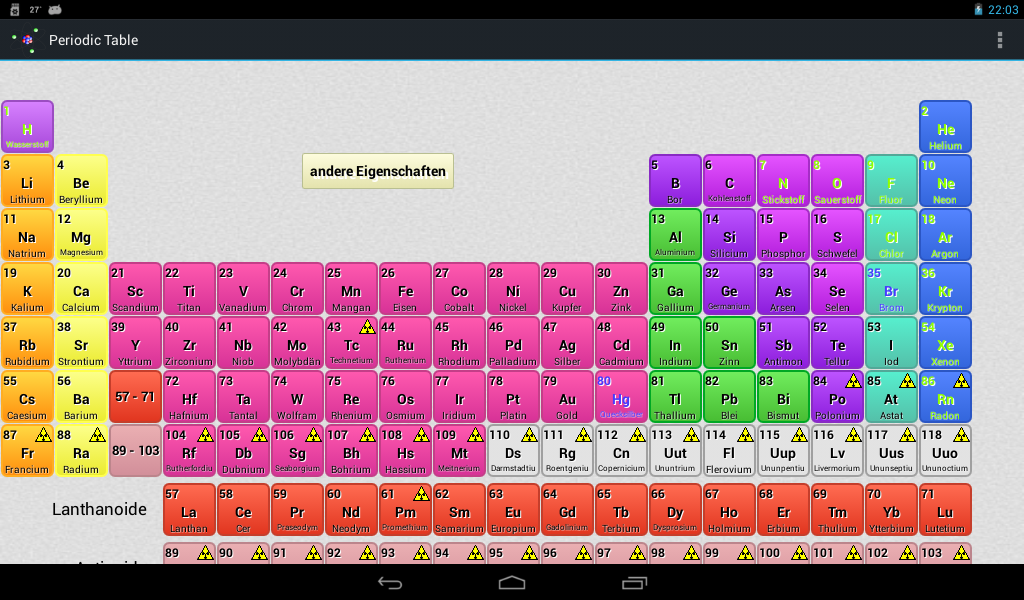
Task: Tap the Lutetium (Lu) element tile
Action: 945,510
